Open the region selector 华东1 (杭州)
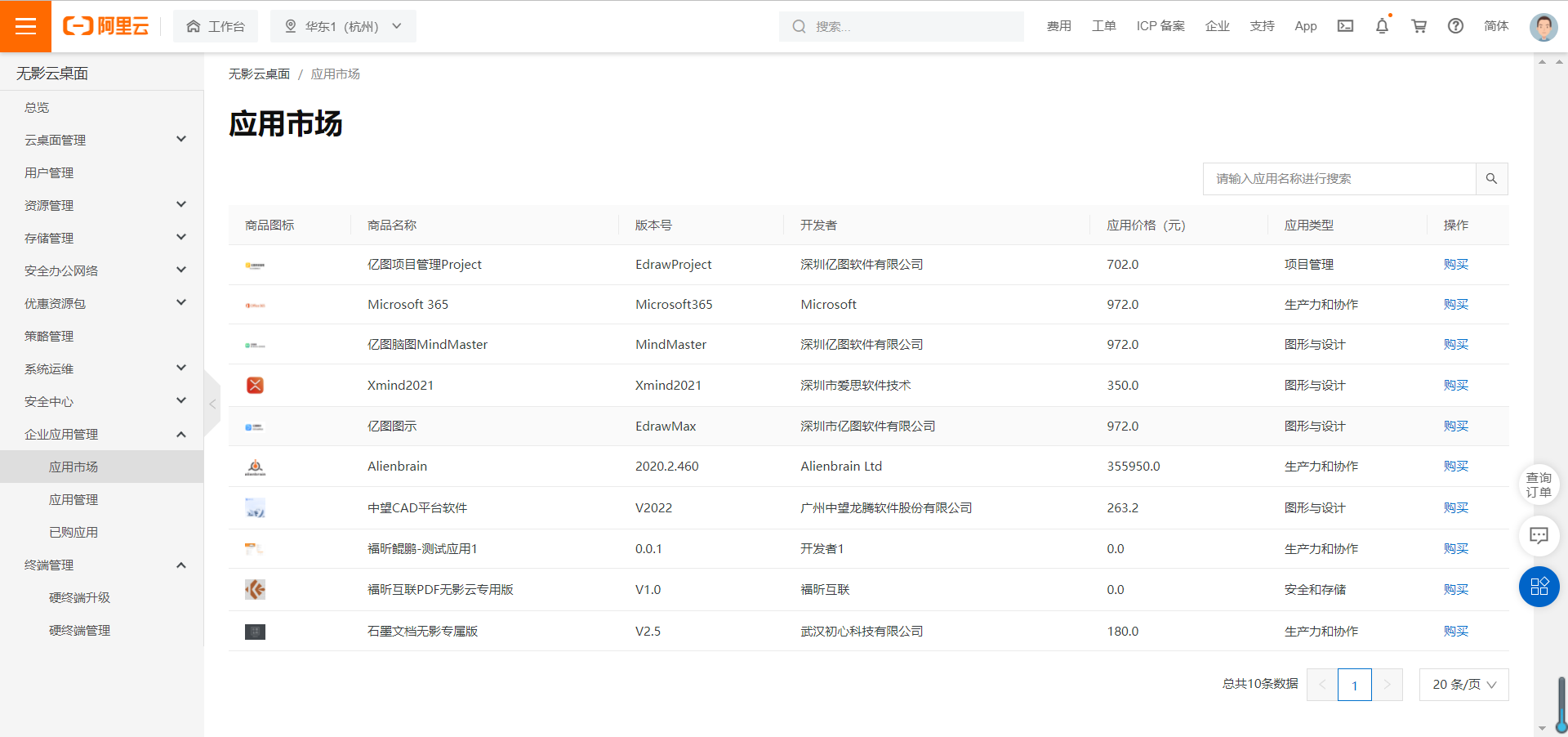Screen dimensions: 1568x737 click(343, 26)
